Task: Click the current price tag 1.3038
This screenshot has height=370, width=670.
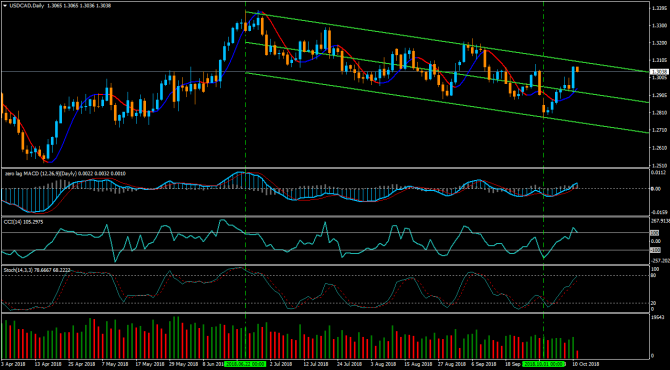Action: tap(659, 72)
